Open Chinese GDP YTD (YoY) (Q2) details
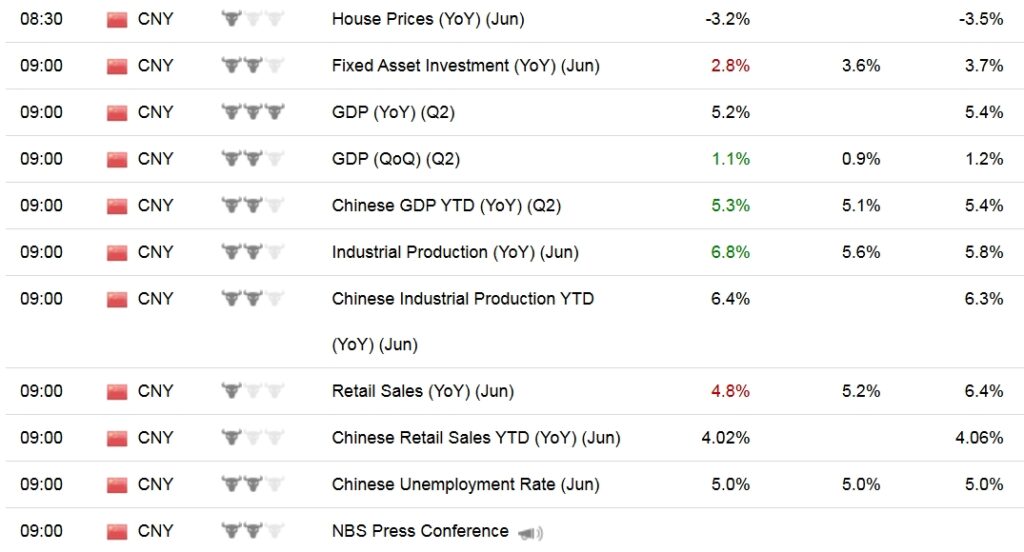1024x552 pixels. pyautogui.click(x=446, y=206)
